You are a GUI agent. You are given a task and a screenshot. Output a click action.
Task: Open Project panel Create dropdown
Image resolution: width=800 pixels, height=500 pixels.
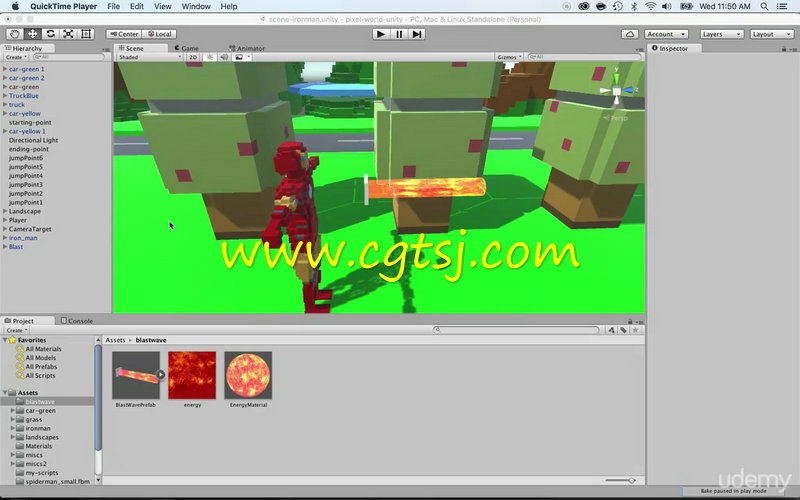17,330
